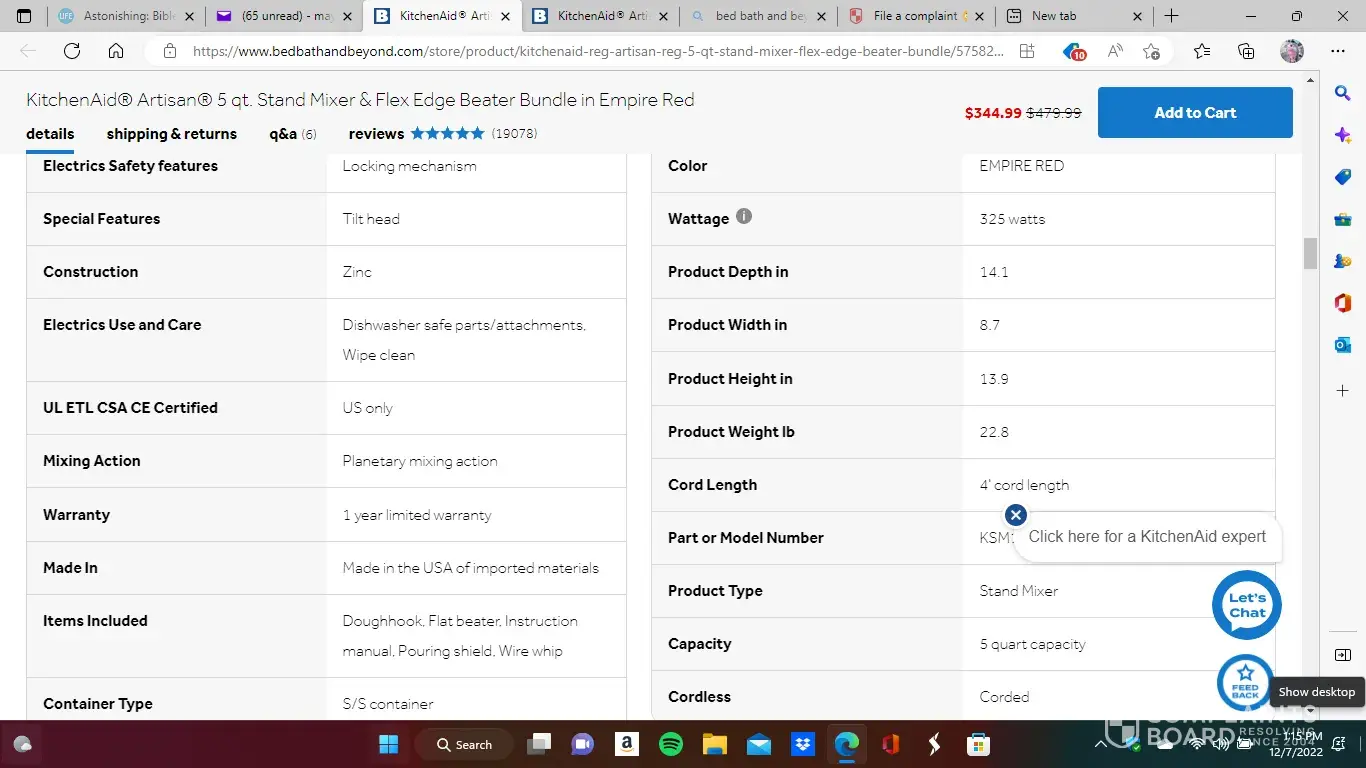1366x768 pixels.
Task: Click the Wattage info icon
Action: [744, 216]
